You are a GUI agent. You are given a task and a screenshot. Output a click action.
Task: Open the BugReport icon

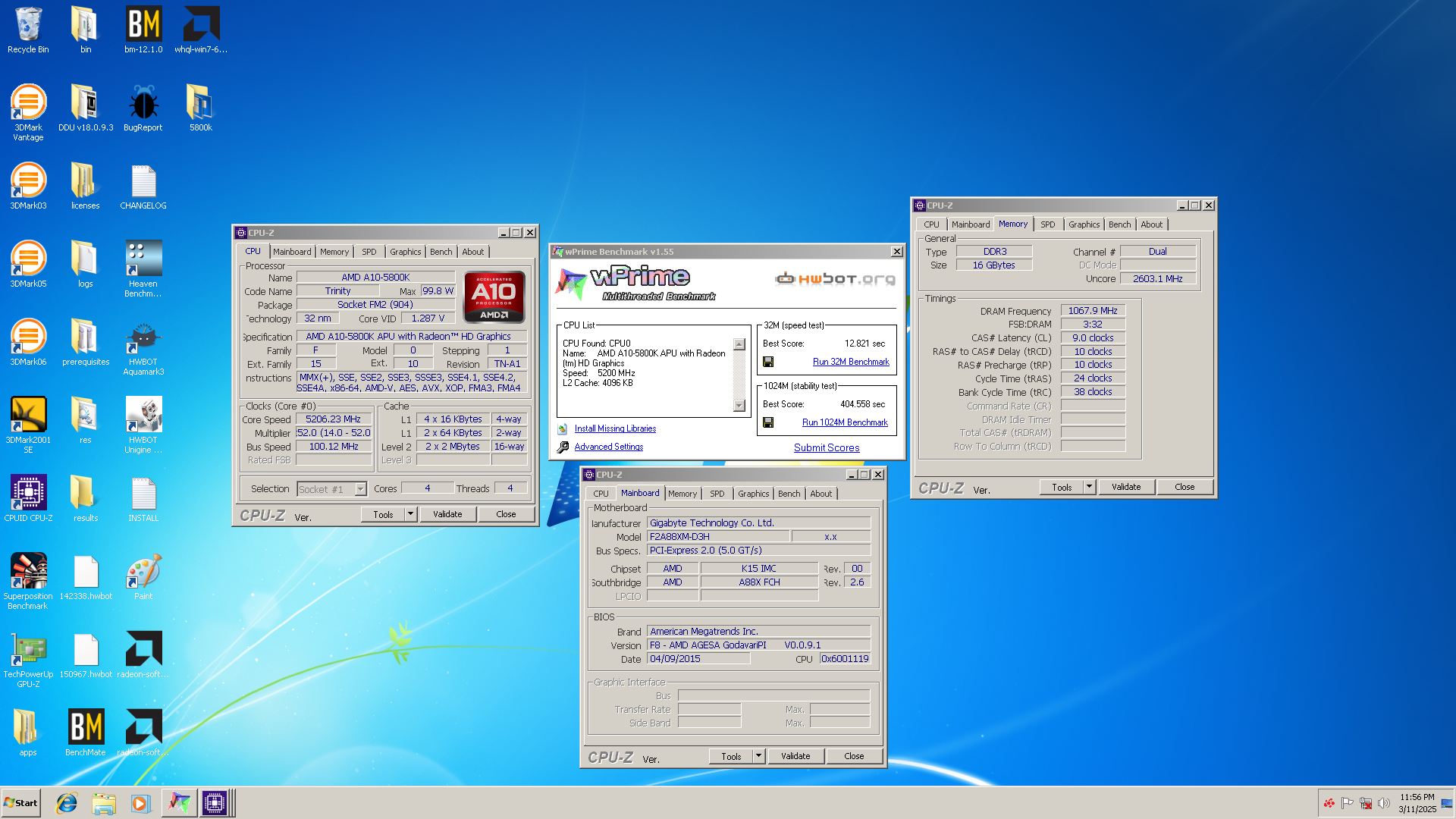click(x=143, y=108)
